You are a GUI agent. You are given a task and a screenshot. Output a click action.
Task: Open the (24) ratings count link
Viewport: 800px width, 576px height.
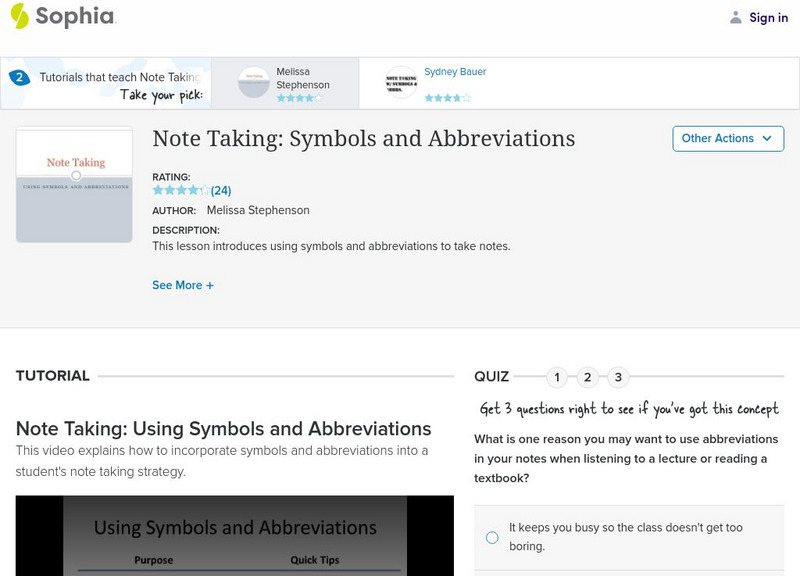pos(221,190)
